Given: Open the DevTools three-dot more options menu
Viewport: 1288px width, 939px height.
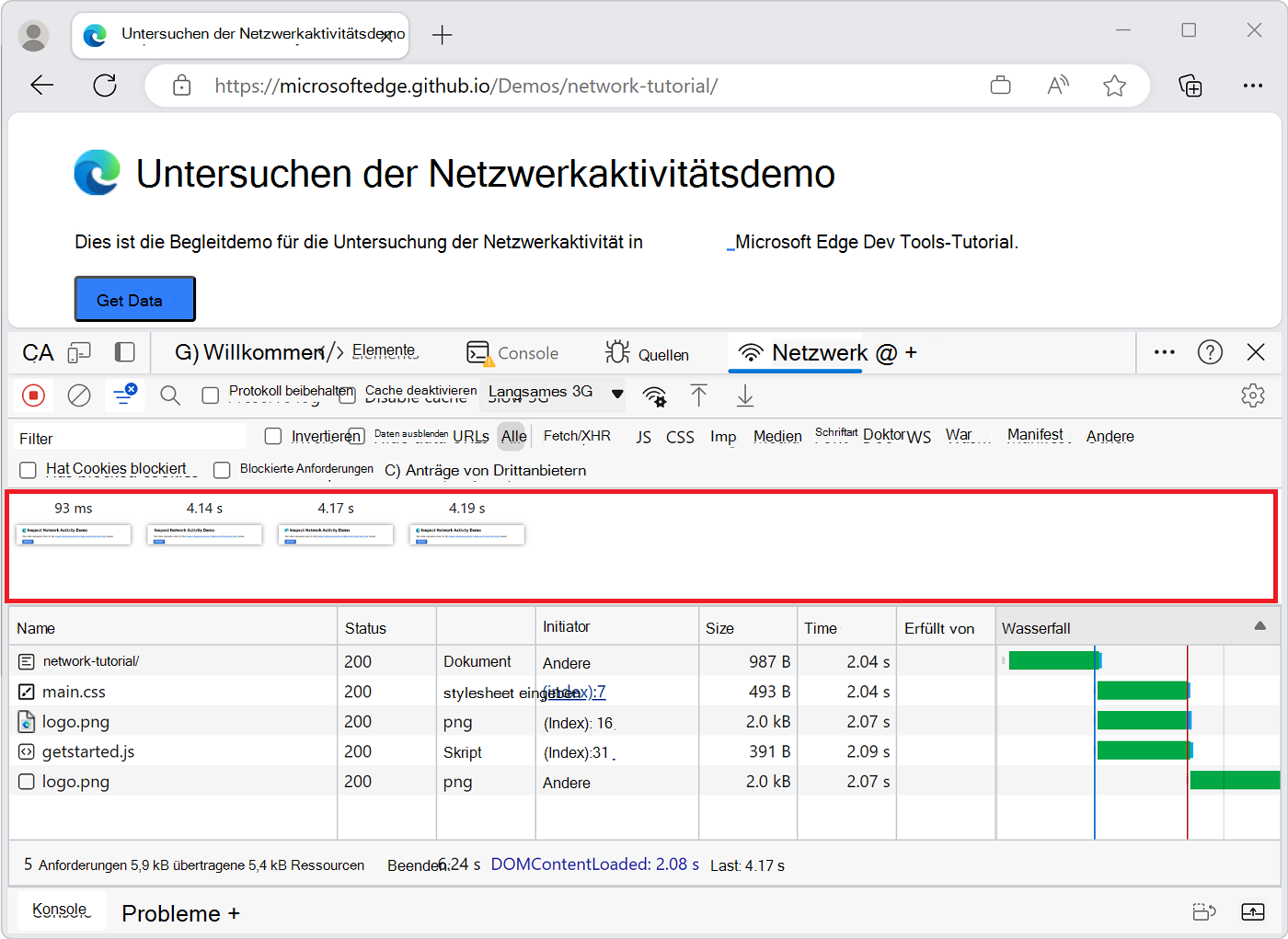Looking at the screenshot, I should click(x=1164, y=352).
